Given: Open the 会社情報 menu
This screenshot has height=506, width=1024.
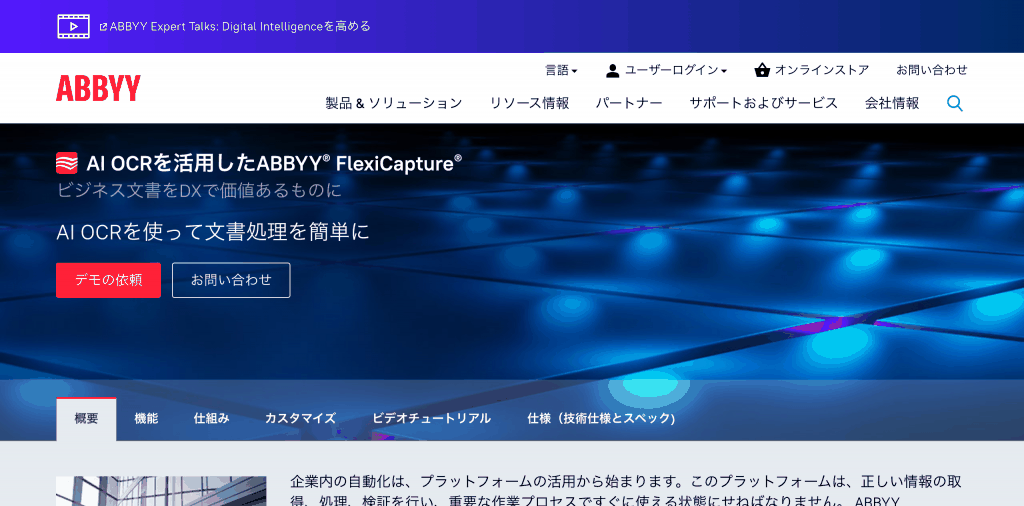Looking at the screenshot, I should (892, 103).
